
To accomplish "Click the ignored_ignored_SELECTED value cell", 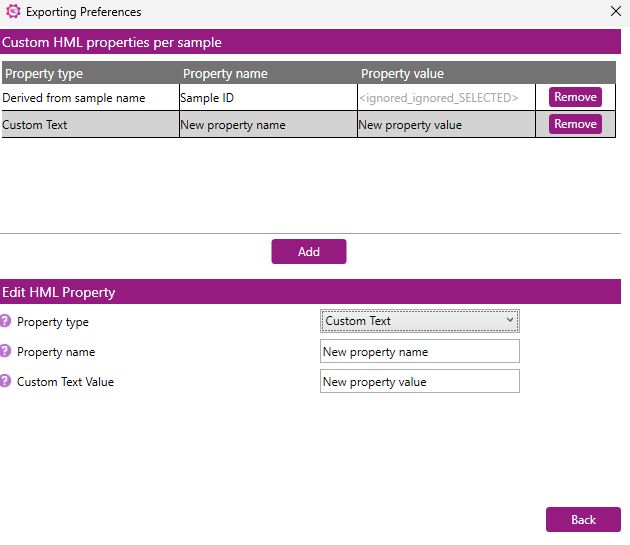I will tap(446, 98).
